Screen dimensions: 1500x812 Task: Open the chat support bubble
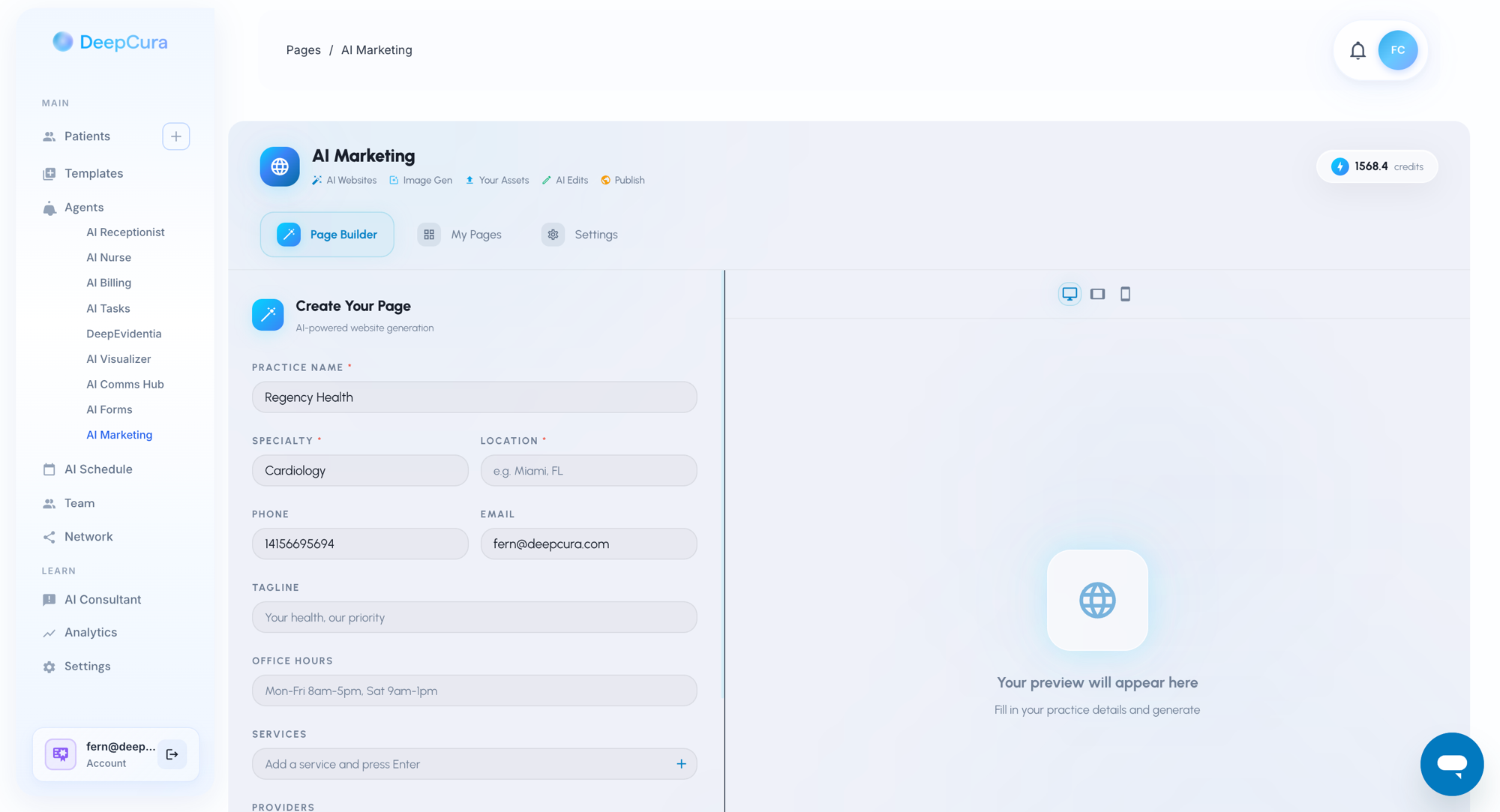tap(1451, 764)
